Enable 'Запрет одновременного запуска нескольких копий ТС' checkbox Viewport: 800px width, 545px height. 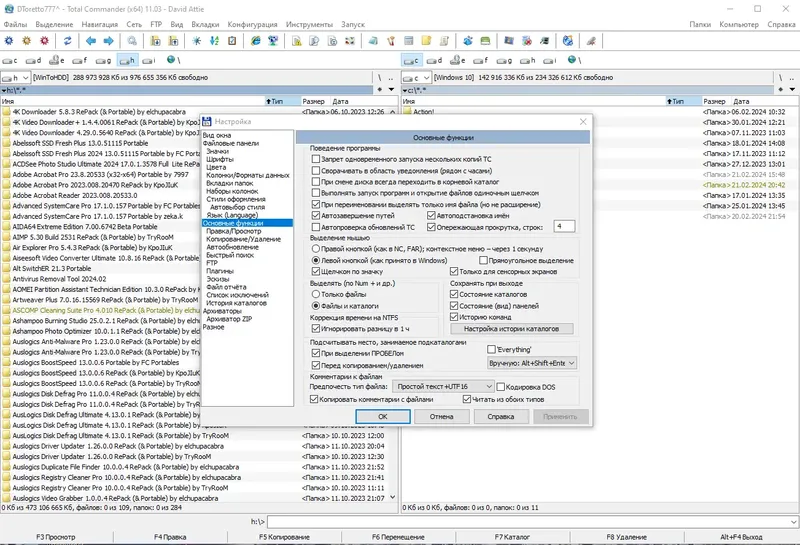(315, 159)
